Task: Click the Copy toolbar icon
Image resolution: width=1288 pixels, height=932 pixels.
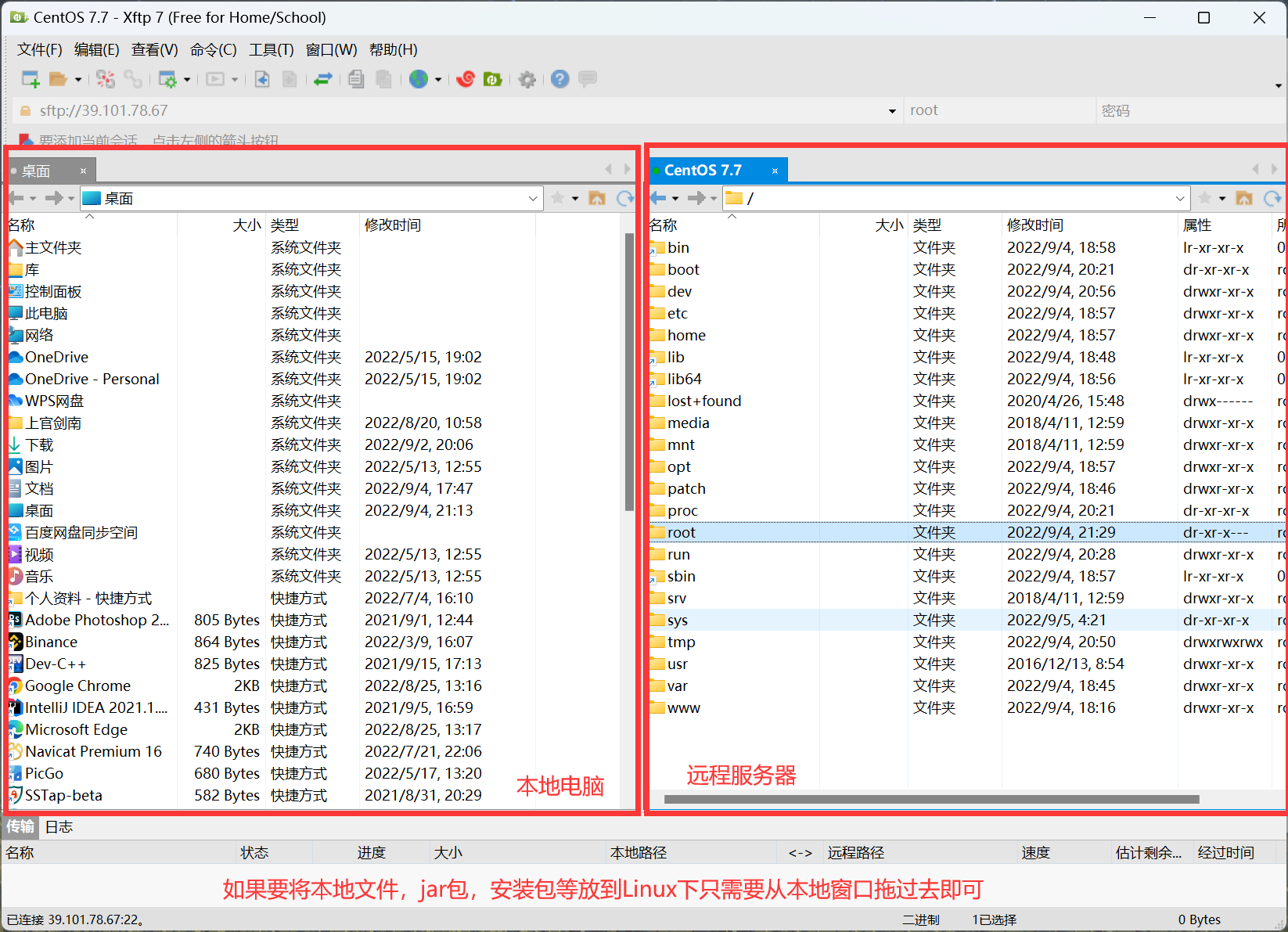Action: pyautogui.click(x=356, y=79)
